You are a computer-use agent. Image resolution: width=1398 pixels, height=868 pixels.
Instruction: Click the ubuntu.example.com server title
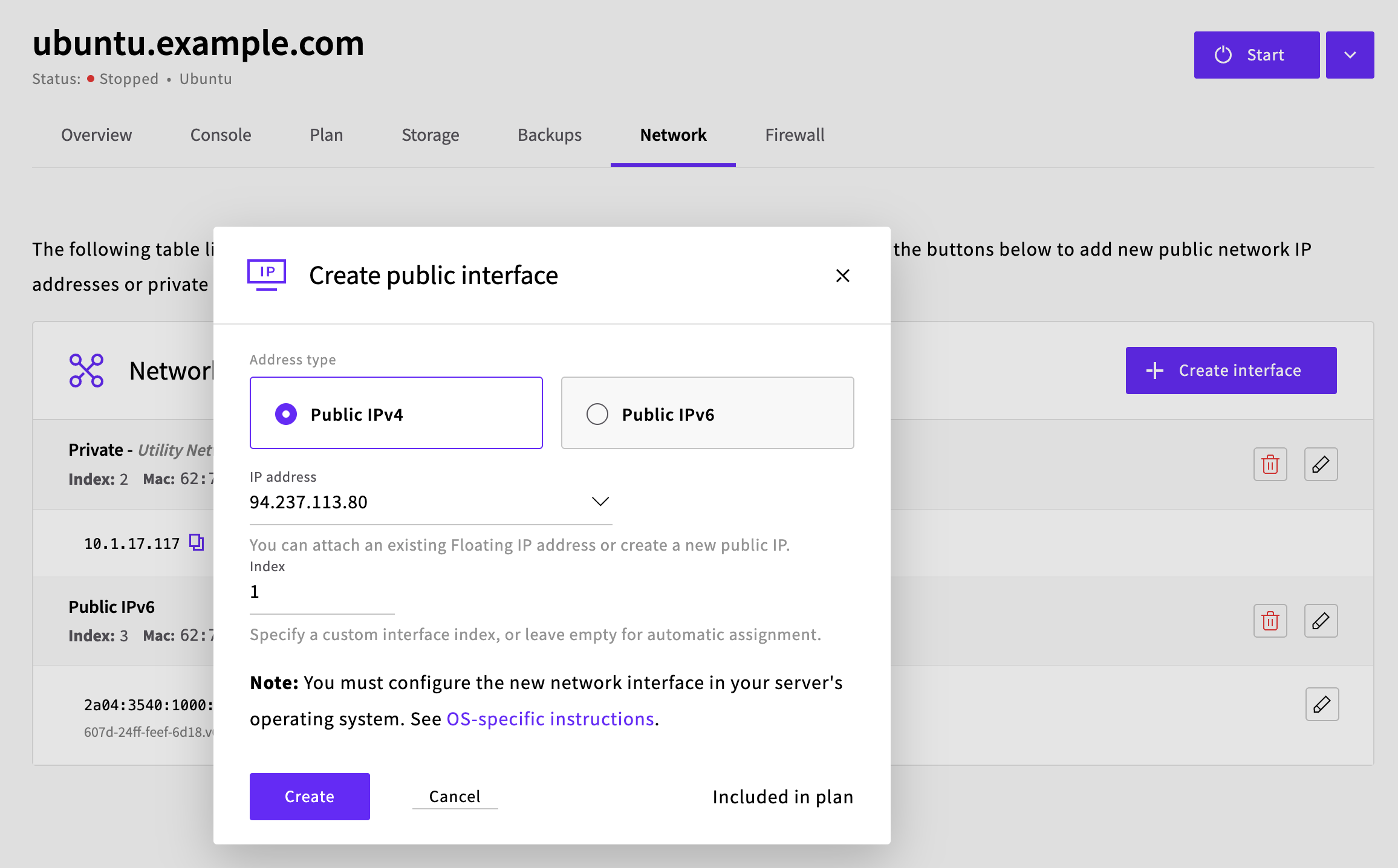198,44
